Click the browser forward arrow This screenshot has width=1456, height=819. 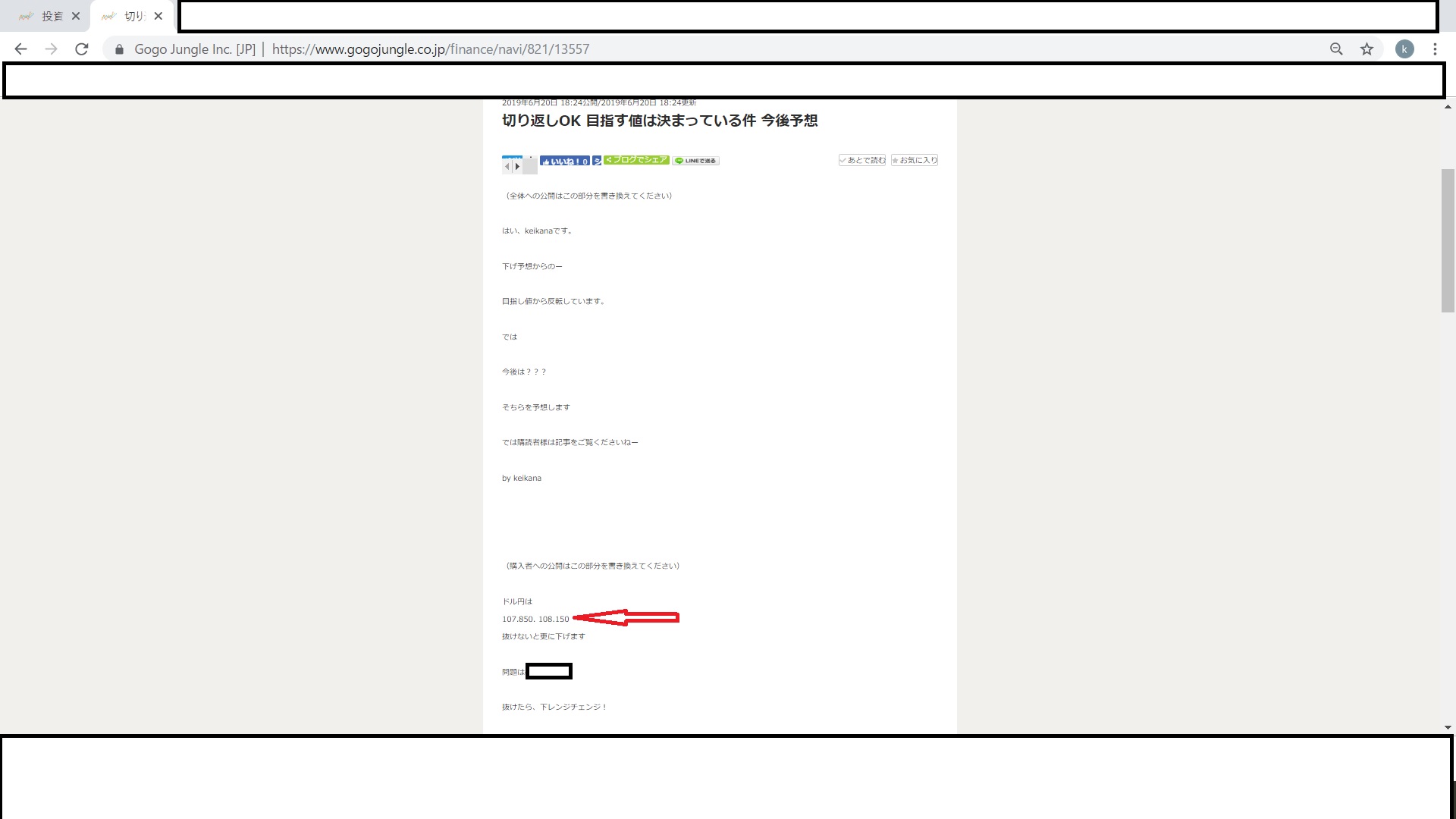(x=51, y=49)
